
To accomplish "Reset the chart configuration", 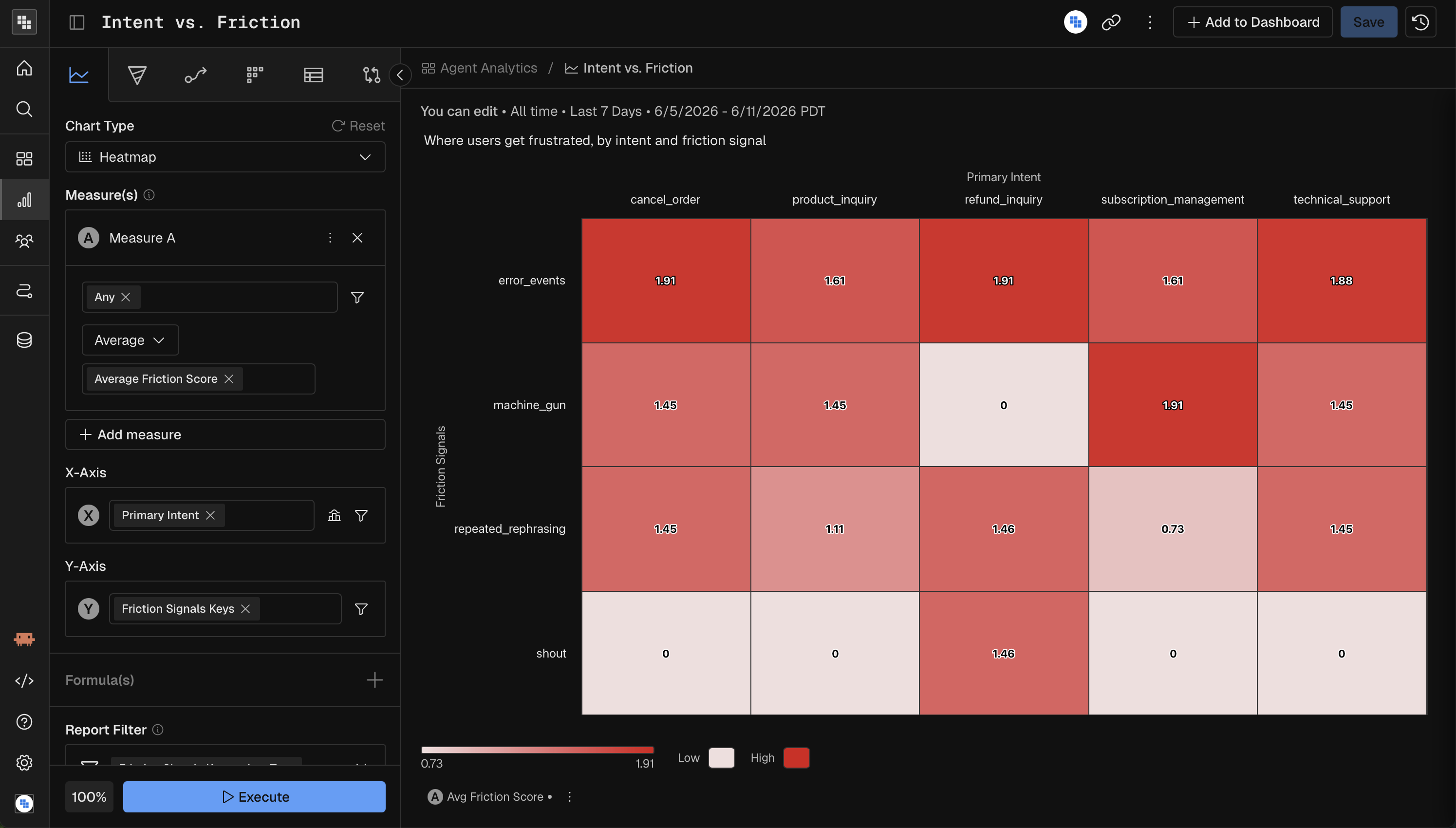I will (358, 126).
